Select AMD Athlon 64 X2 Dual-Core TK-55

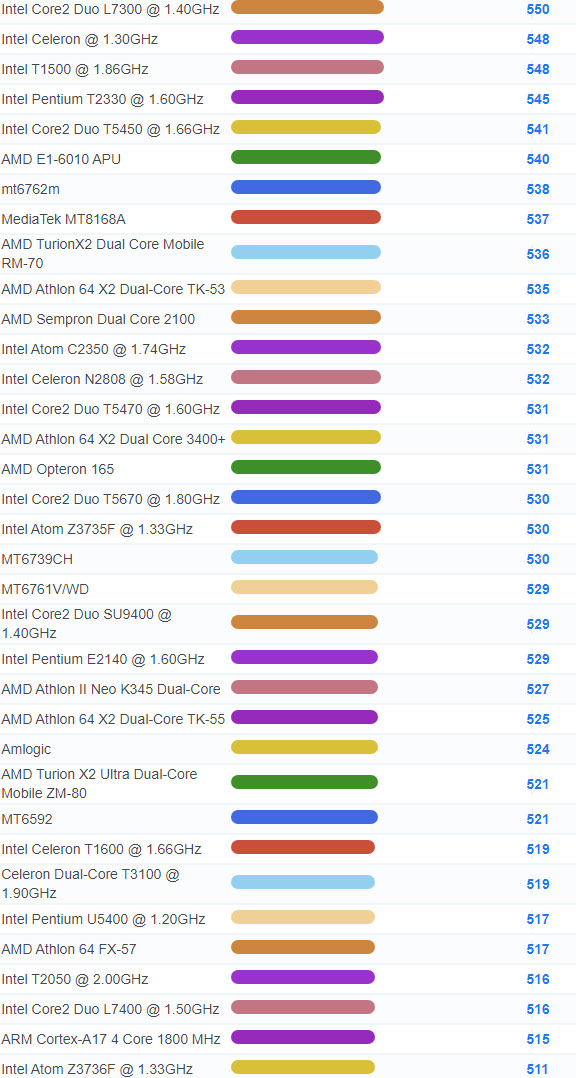click(x=113, y=719)
